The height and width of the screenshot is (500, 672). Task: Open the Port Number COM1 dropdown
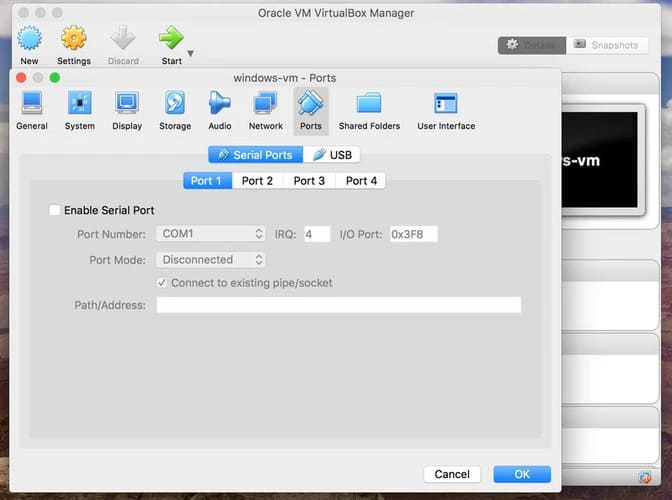click(210, 234)
